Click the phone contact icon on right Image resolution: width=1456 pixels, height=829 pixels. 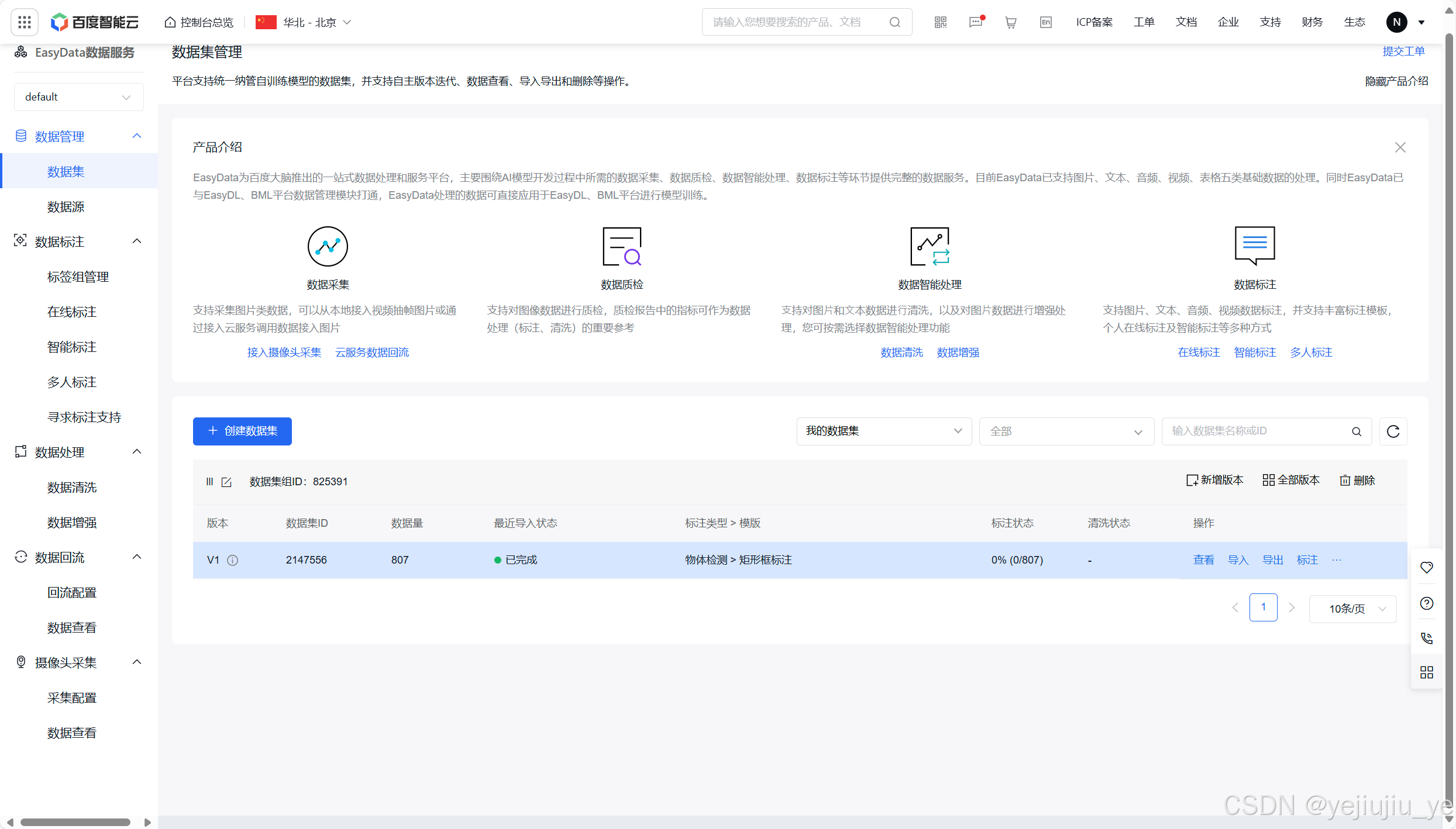pos(1427,638)
